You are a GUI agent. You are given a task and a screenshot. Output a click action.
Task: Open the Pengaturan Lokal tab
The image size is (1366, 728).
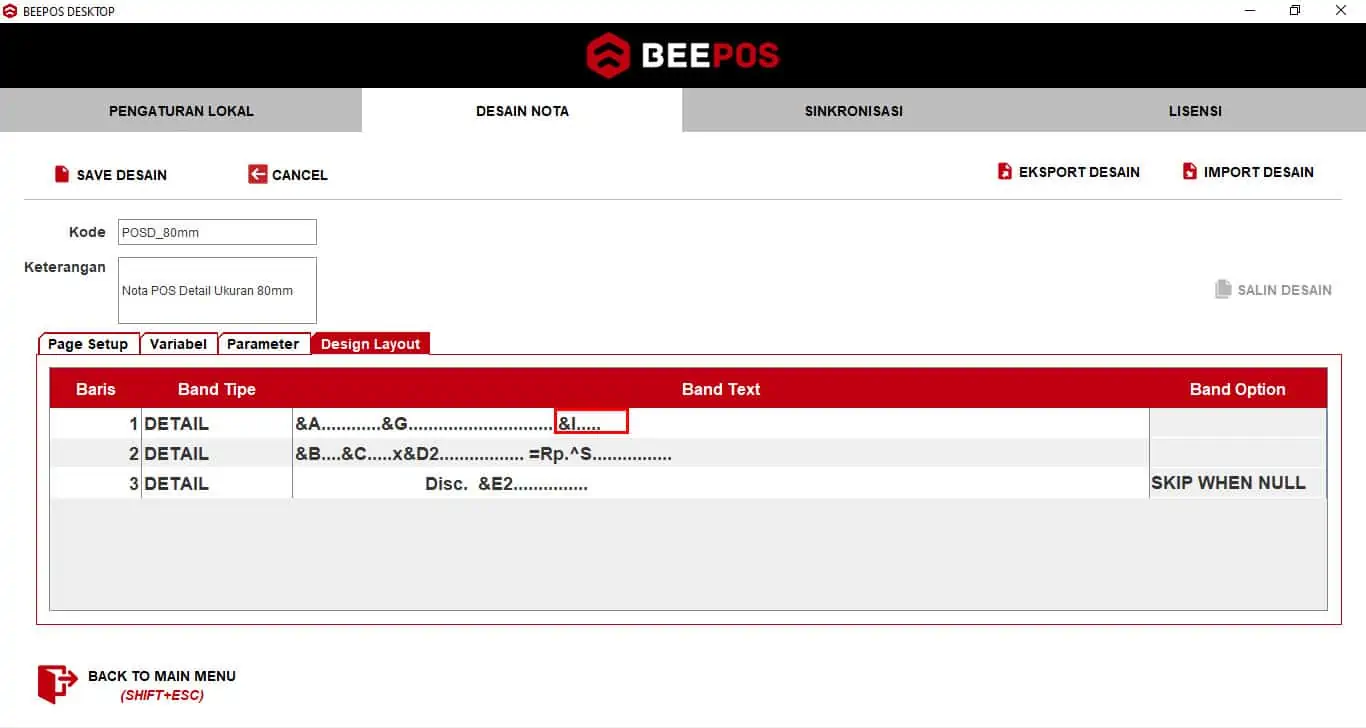pyautogui.click(x=181, y=110)
